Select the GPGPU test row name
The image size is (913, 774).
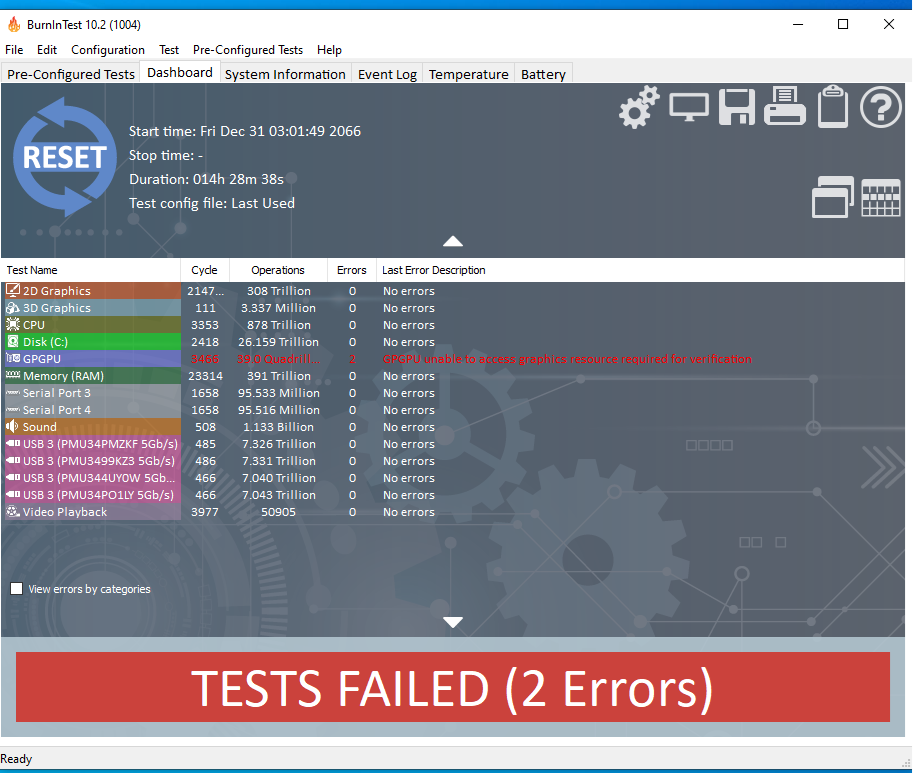coord(42,359)
